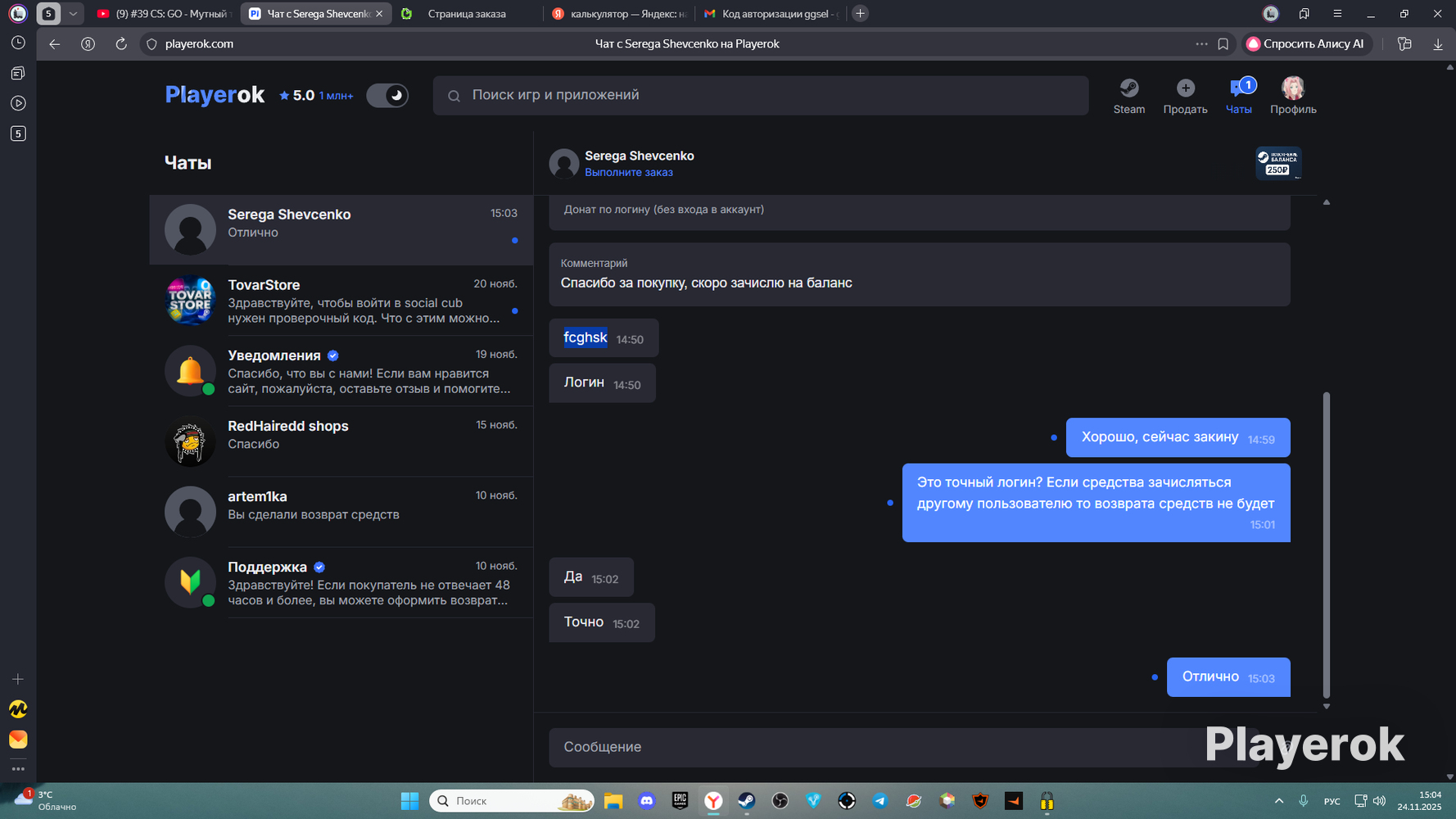Open Yandex Market in the sidebar

[18, 709]
